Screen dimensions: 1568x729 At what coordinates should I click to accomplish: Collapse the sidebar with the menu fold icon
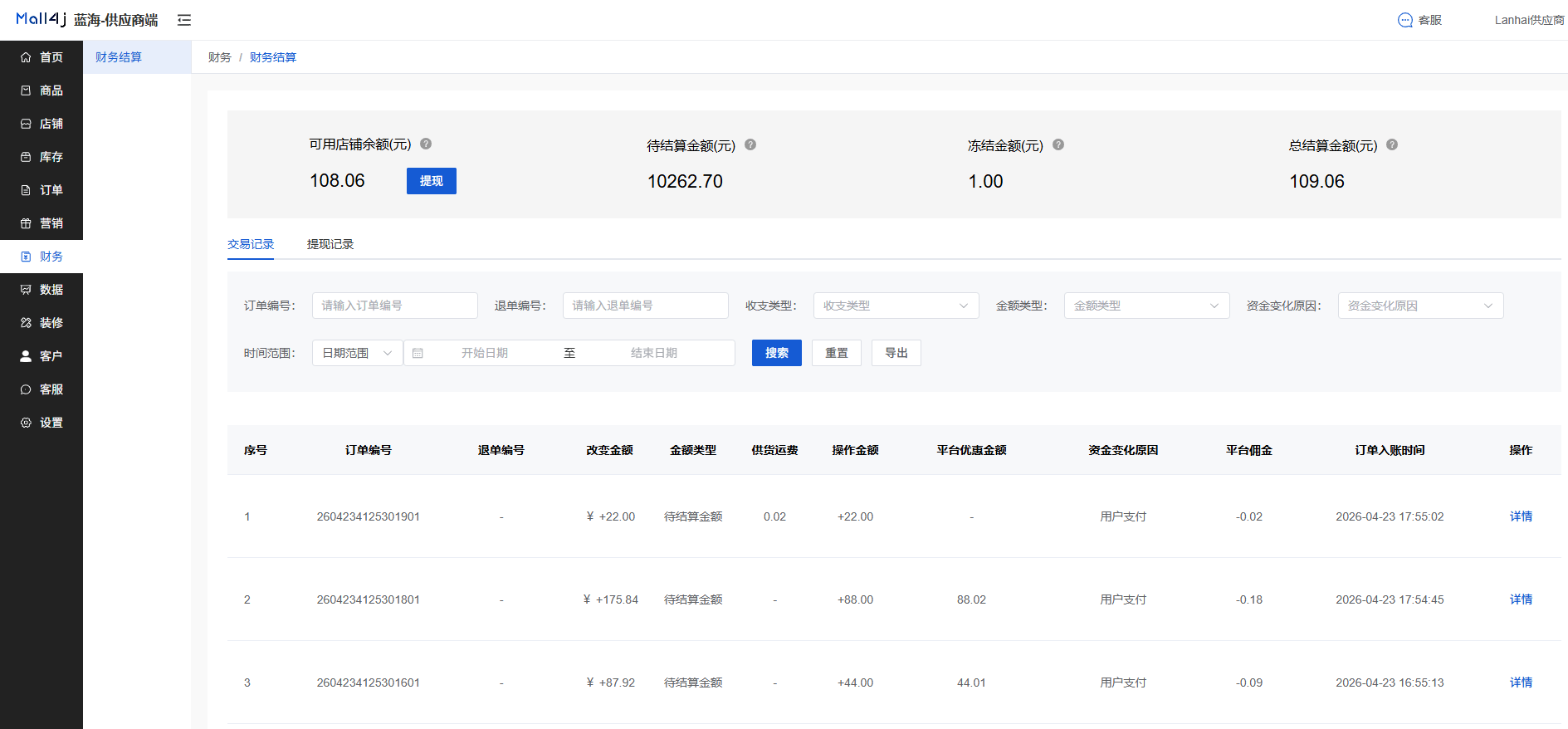184,20
